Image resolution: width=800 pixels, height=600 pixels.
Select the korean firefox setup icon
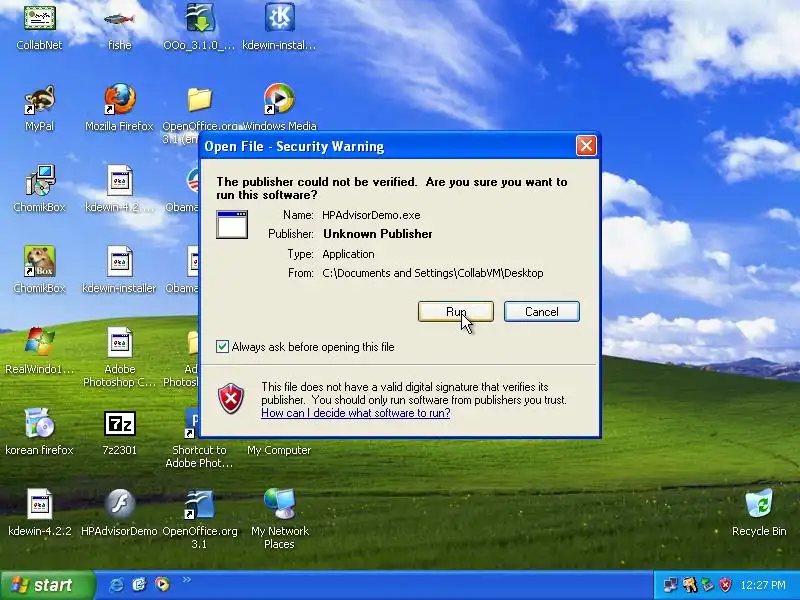pyautogui.click(x=39, y=423)
